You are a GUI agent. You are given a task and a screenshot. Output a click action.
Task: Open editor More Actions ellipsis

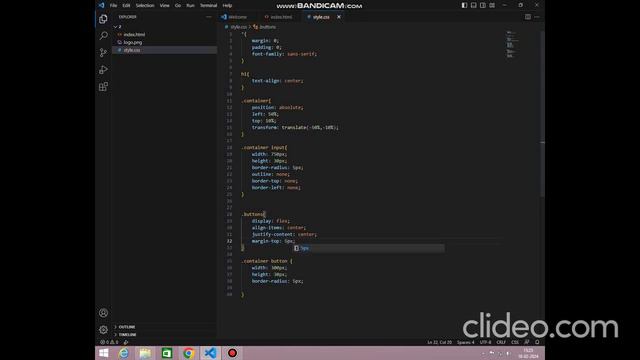pyautogui.click(x=537, y=17)
